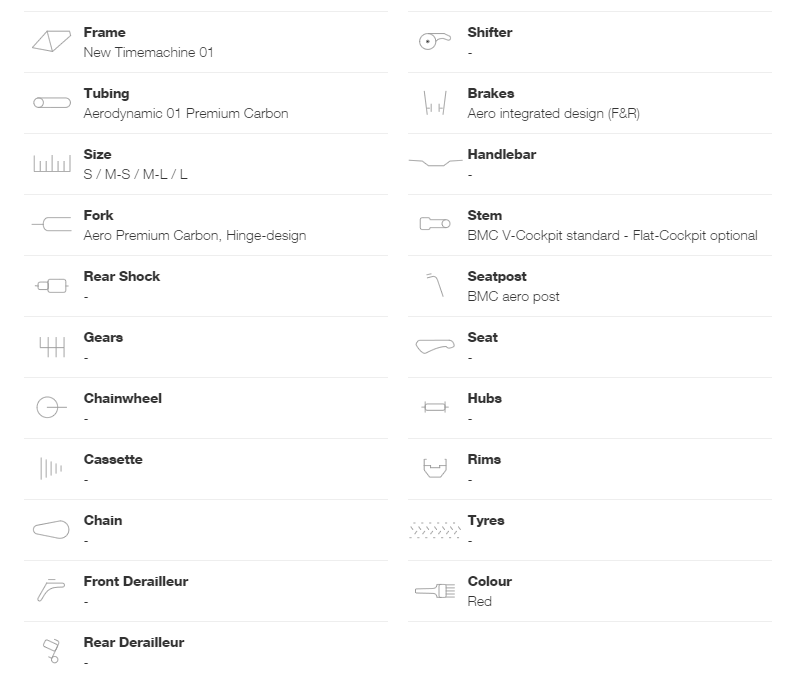This screenshot has width=787, height=680.
Task: Click the Chainwheel icon
Action: tap(51, 407)
